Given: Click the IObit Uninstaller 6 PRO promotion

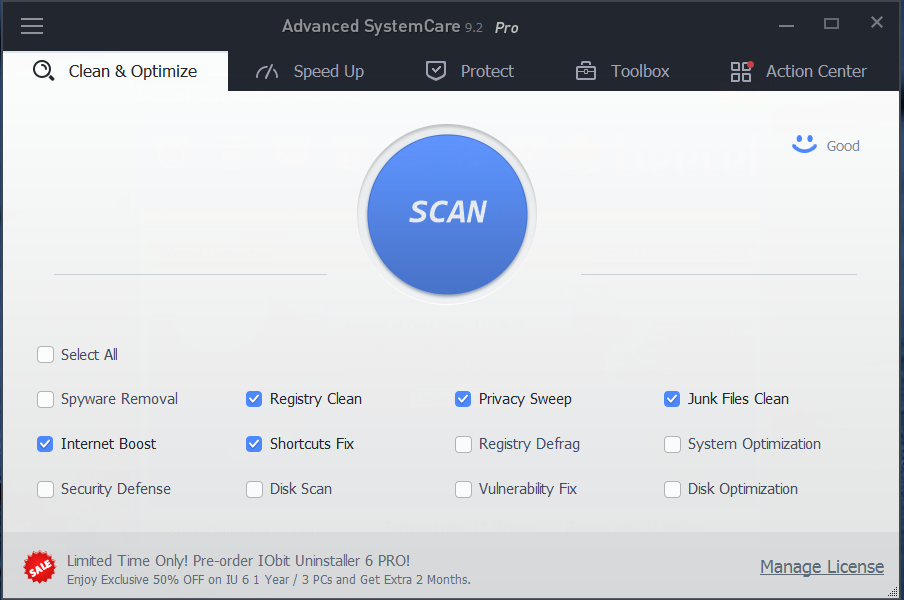Looking at the screenshot, I should pyautogui.click(x=239, y=561).
